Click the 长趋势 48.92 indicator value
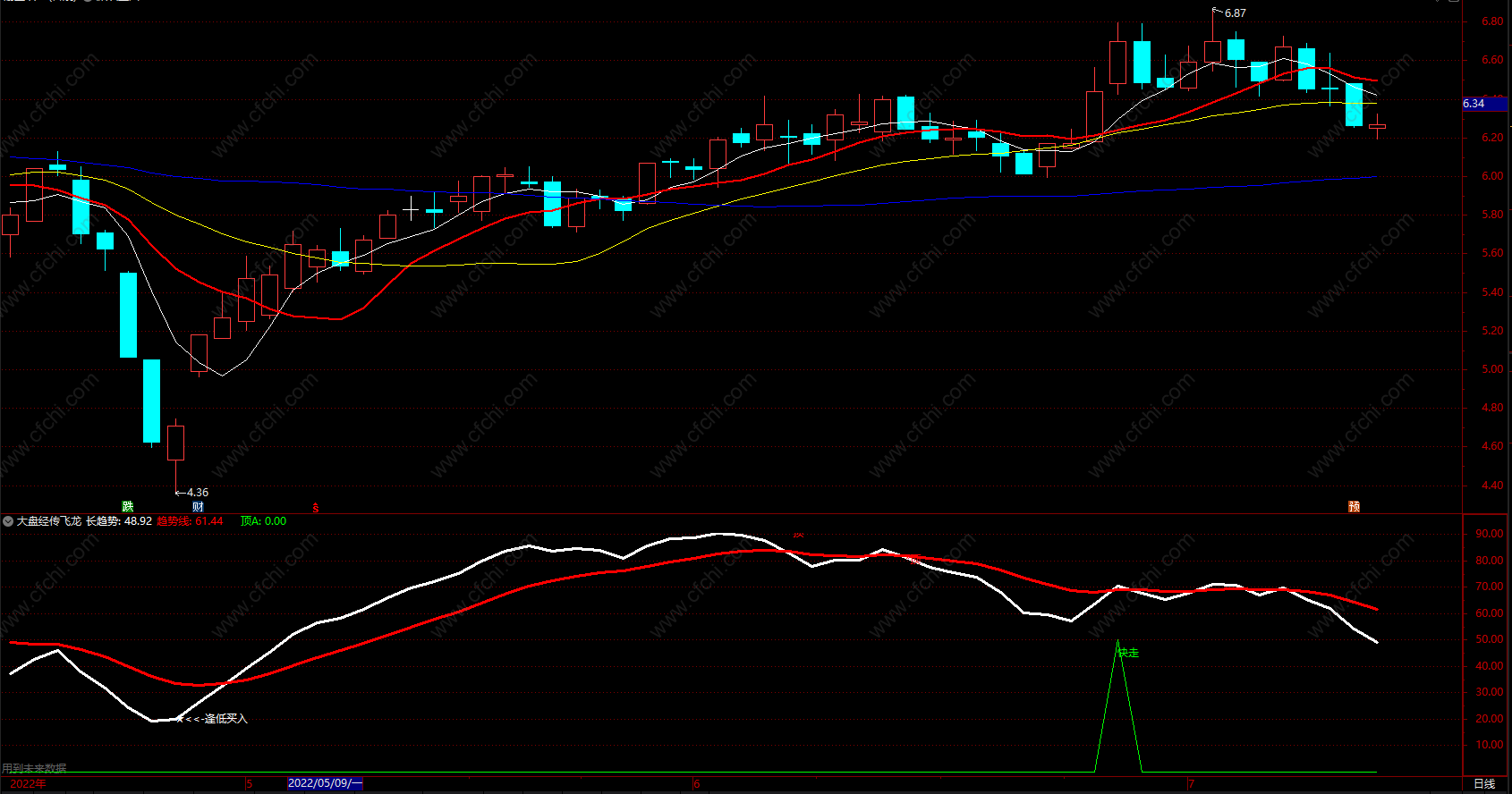This screenshot has height=794, width=1512. pyautogui.click(x=119, y=521)
